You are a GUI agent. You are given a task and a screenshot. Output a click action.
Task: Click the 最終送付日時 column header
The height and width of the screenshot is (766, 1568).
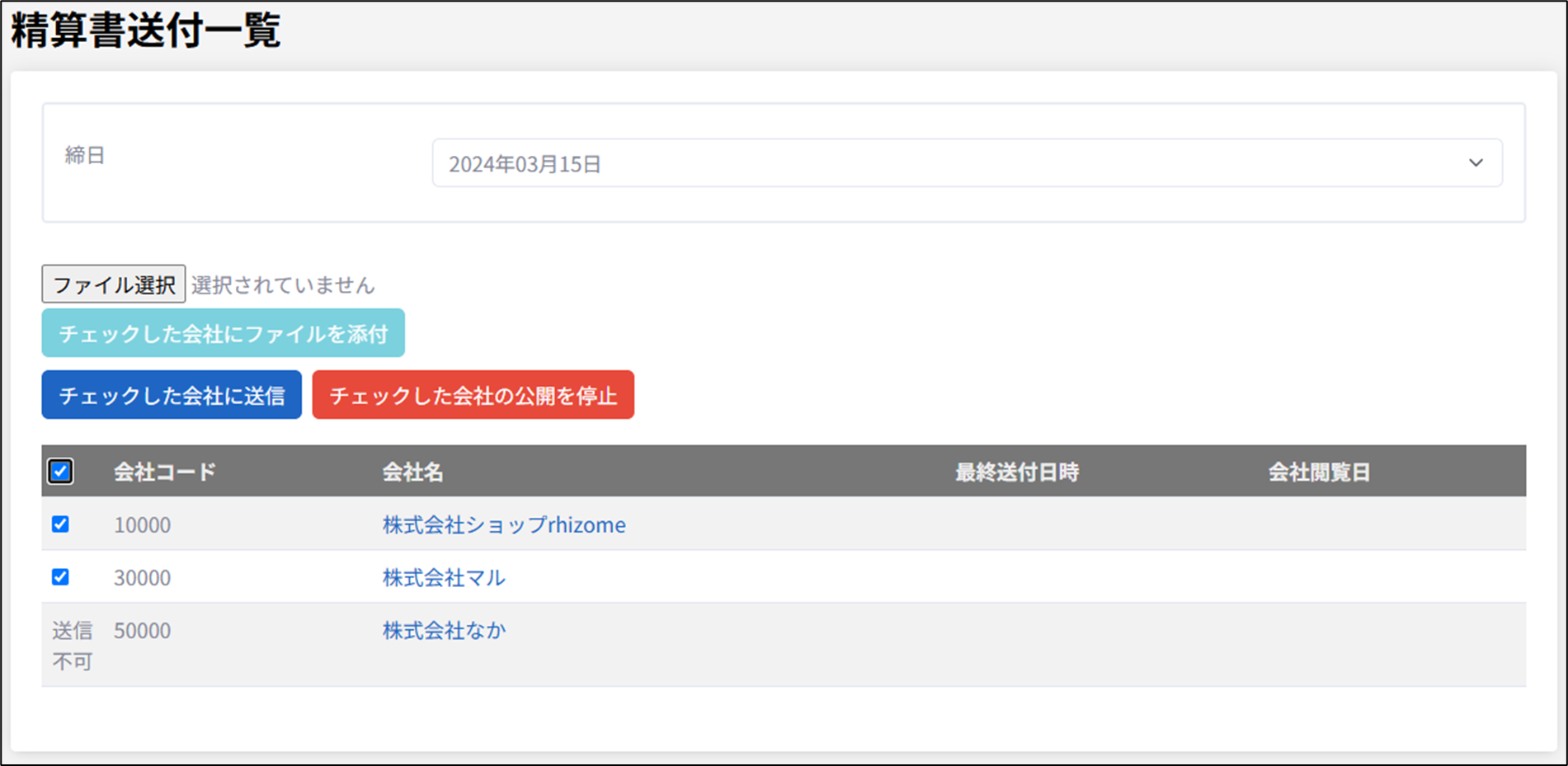pyautogui.click(x=1016, y=472)
